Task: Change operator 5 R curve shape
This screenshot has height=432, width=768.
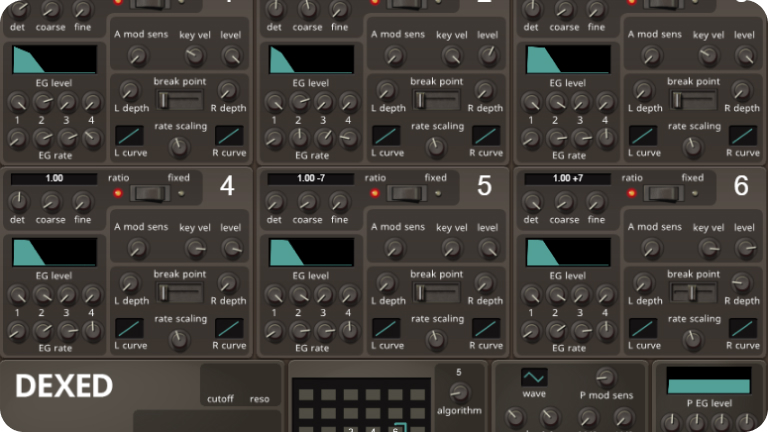Action: [x=486, y=328]
